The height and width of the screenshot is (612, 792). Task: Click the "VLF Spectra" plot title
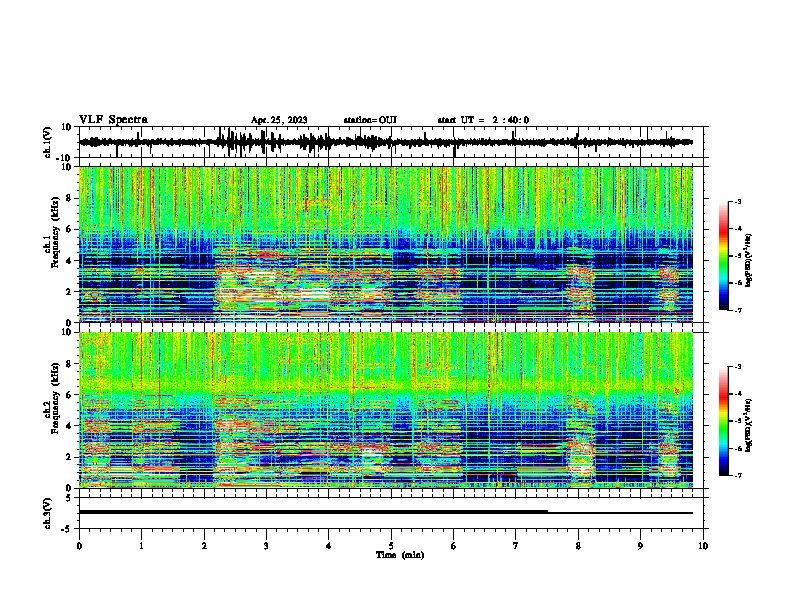coord(113,120)
